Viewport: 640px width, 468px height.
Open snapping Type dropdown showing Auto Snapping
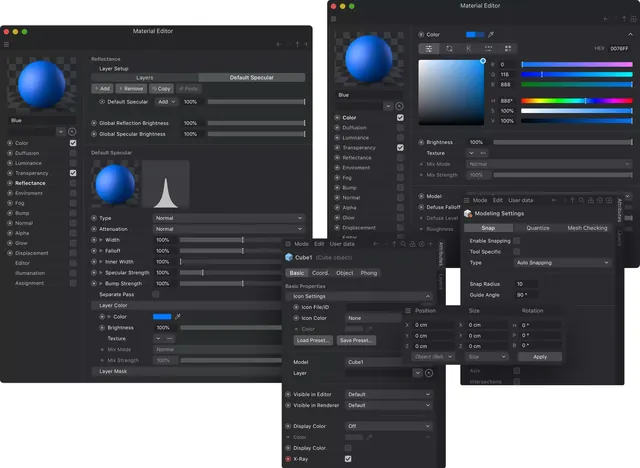pos(562,263)
